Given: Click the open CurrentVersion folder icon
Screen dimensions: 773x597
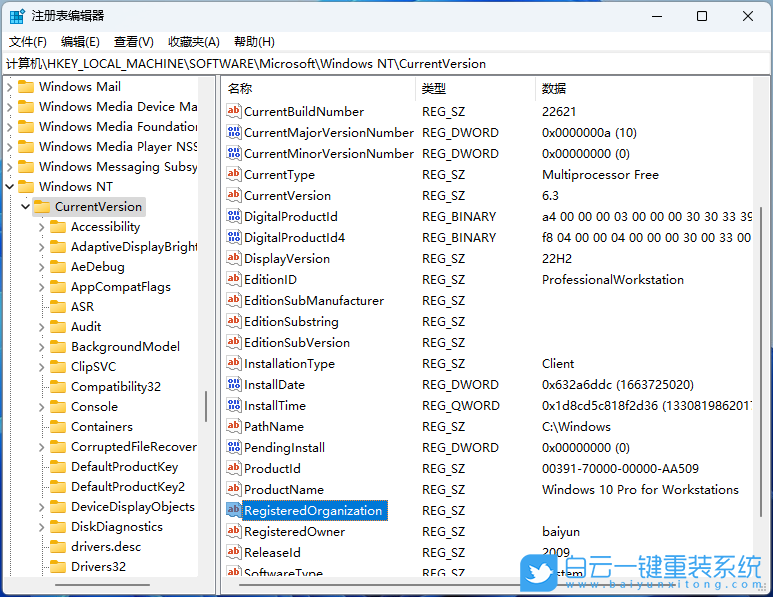Looking at the screenshot, I should [42, 207].
